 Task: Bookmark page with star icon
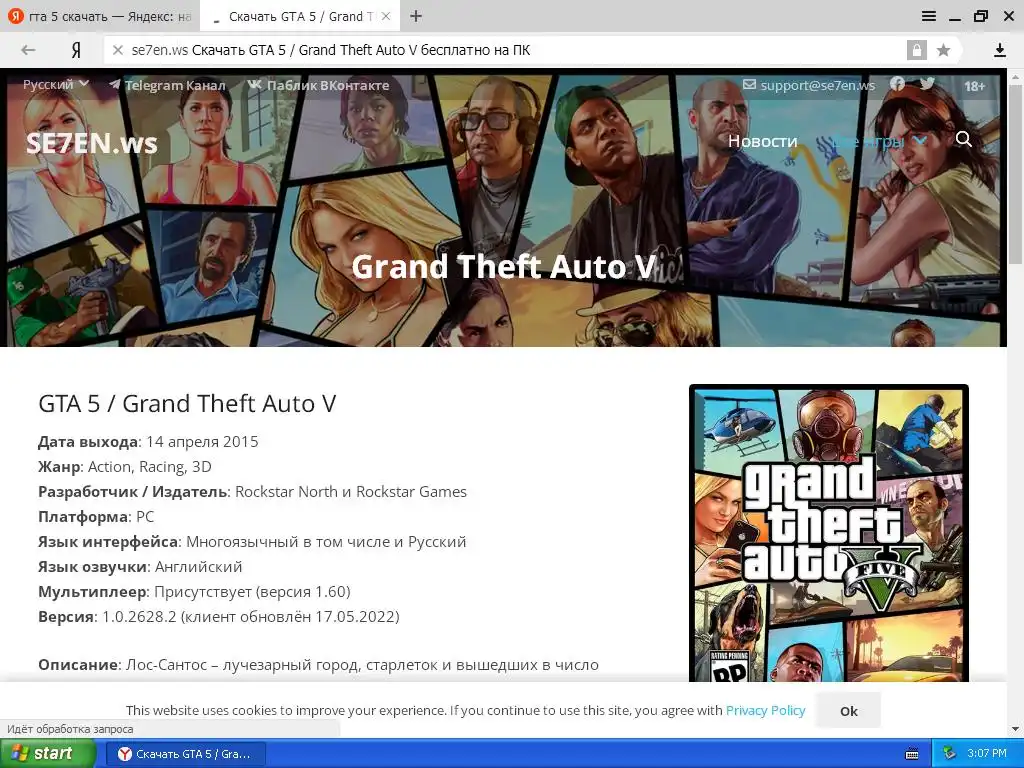click(x=943, y=50)
